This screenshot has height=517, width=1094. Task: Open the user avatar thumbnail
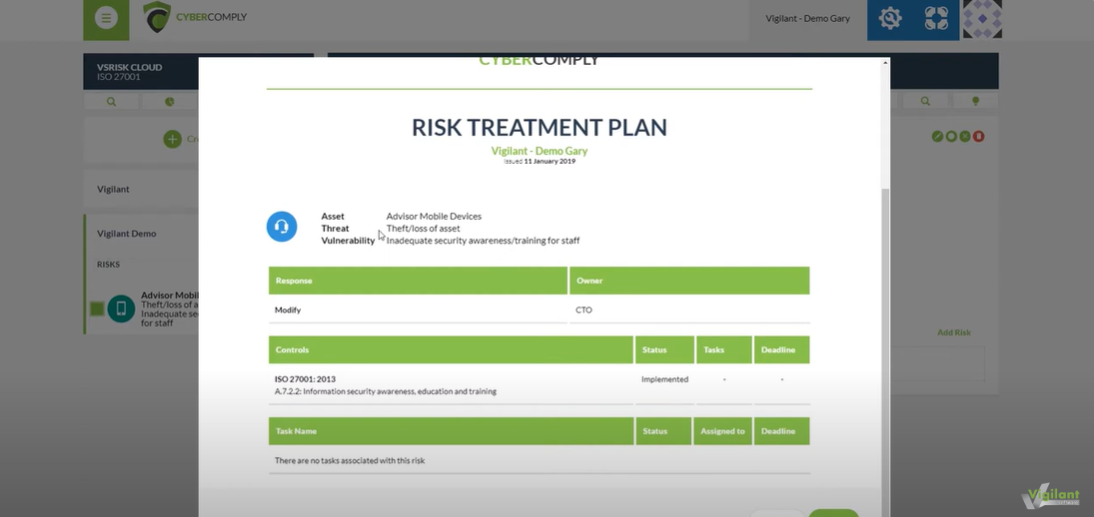click(982, 18)
